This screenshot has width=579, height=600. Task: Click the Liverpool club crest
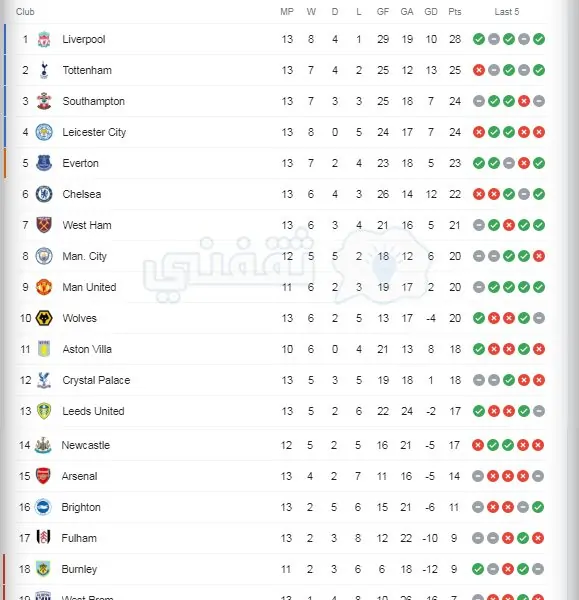44,39
